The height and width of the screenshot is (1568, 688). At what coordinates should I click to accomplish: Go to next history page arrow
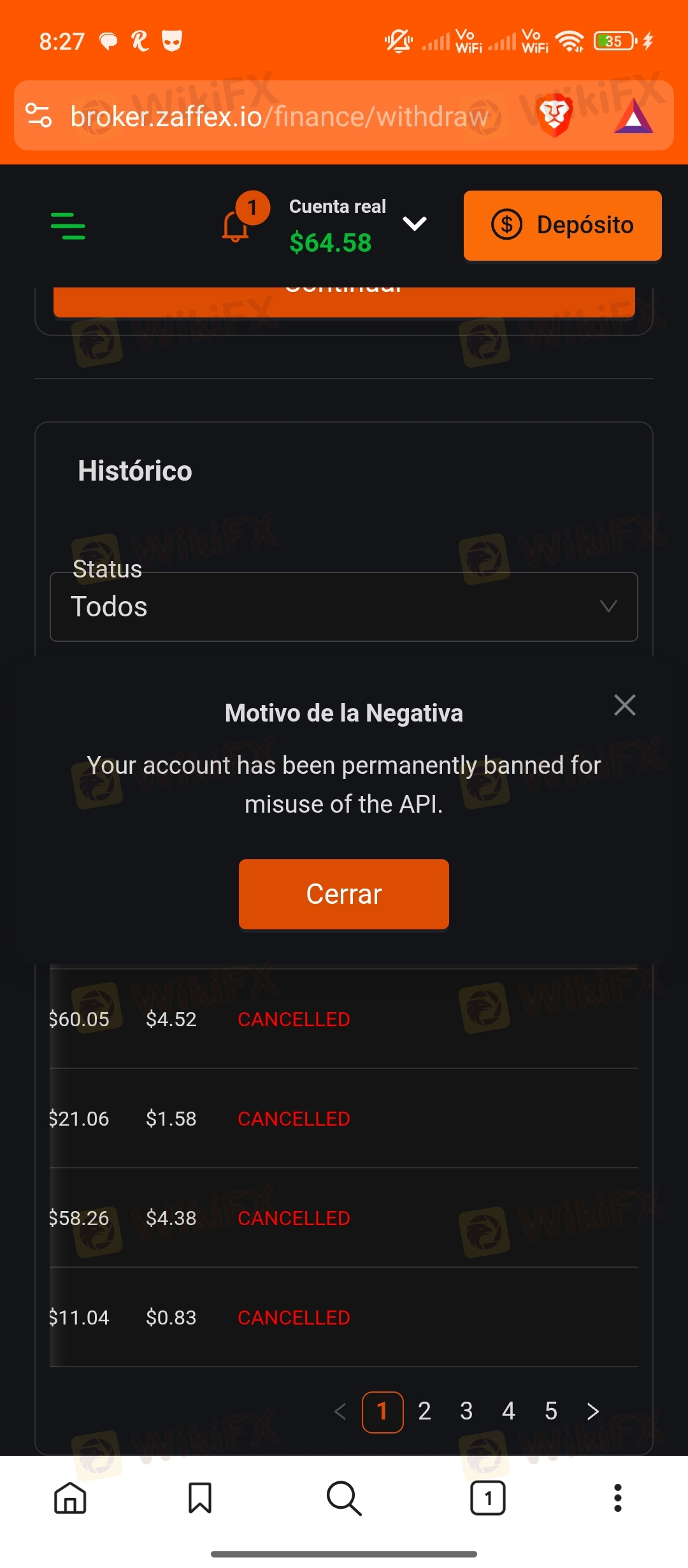pos(593,1411)
